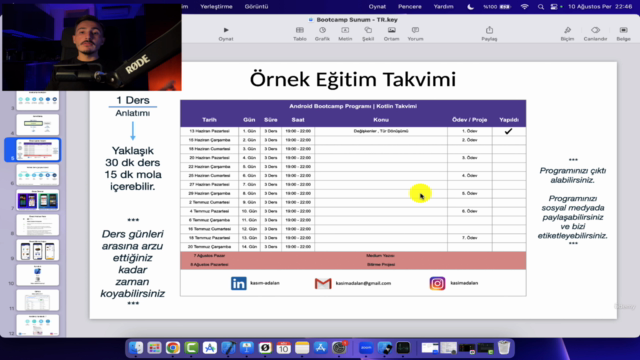Select slide 3 thumbnail in the navigator
This screenshot has width=640, height=360.
tap(38, 101)
